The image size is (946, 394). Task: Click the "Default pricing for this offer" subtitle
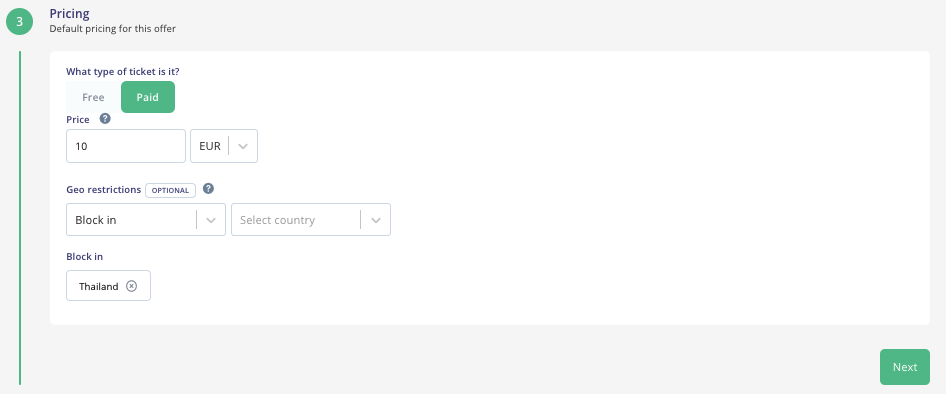pyautogui.click(x=113, y=28)
